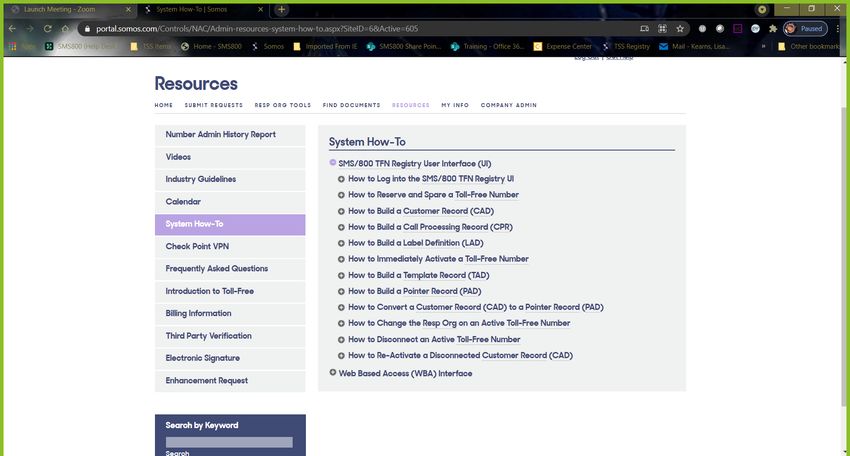Open the SMS800 Help Desk bookmark

[x=82, y=47]
